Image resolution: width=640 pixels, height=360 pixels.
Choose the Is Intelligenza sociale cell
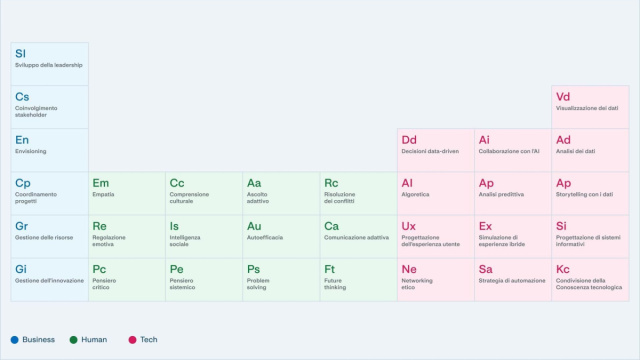coord(204,237)
